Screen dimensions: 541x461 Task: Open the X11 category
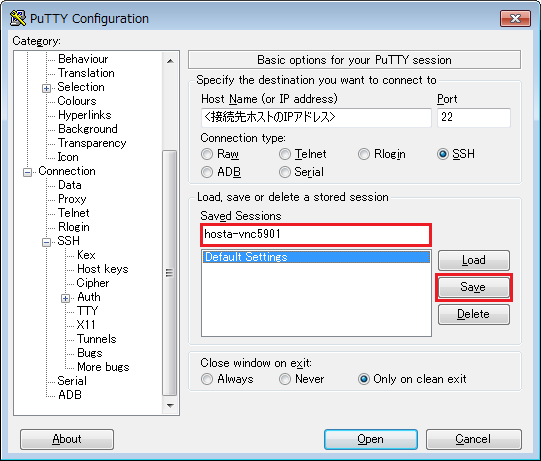coord(86,325)
